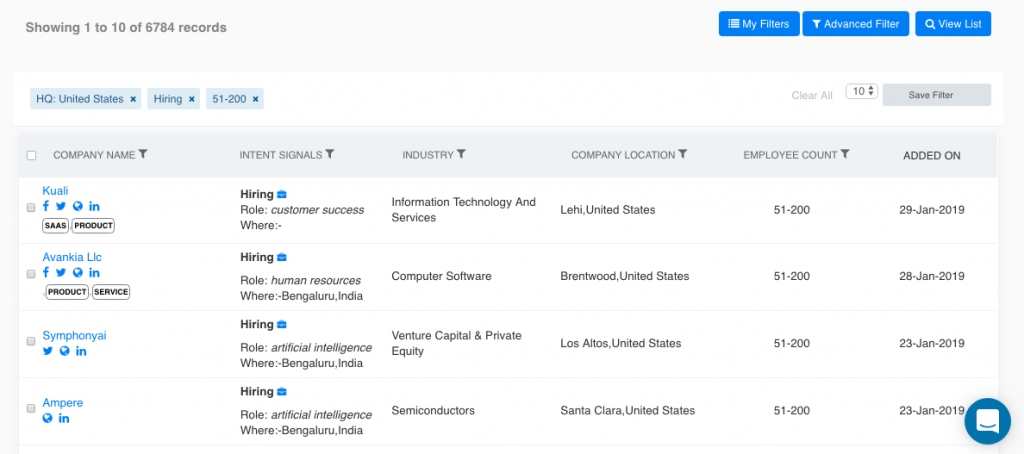This screenshot has height=454, width=1024.
Task: Select the Symphonyai row checkbox
Action: tap(31, 341)
